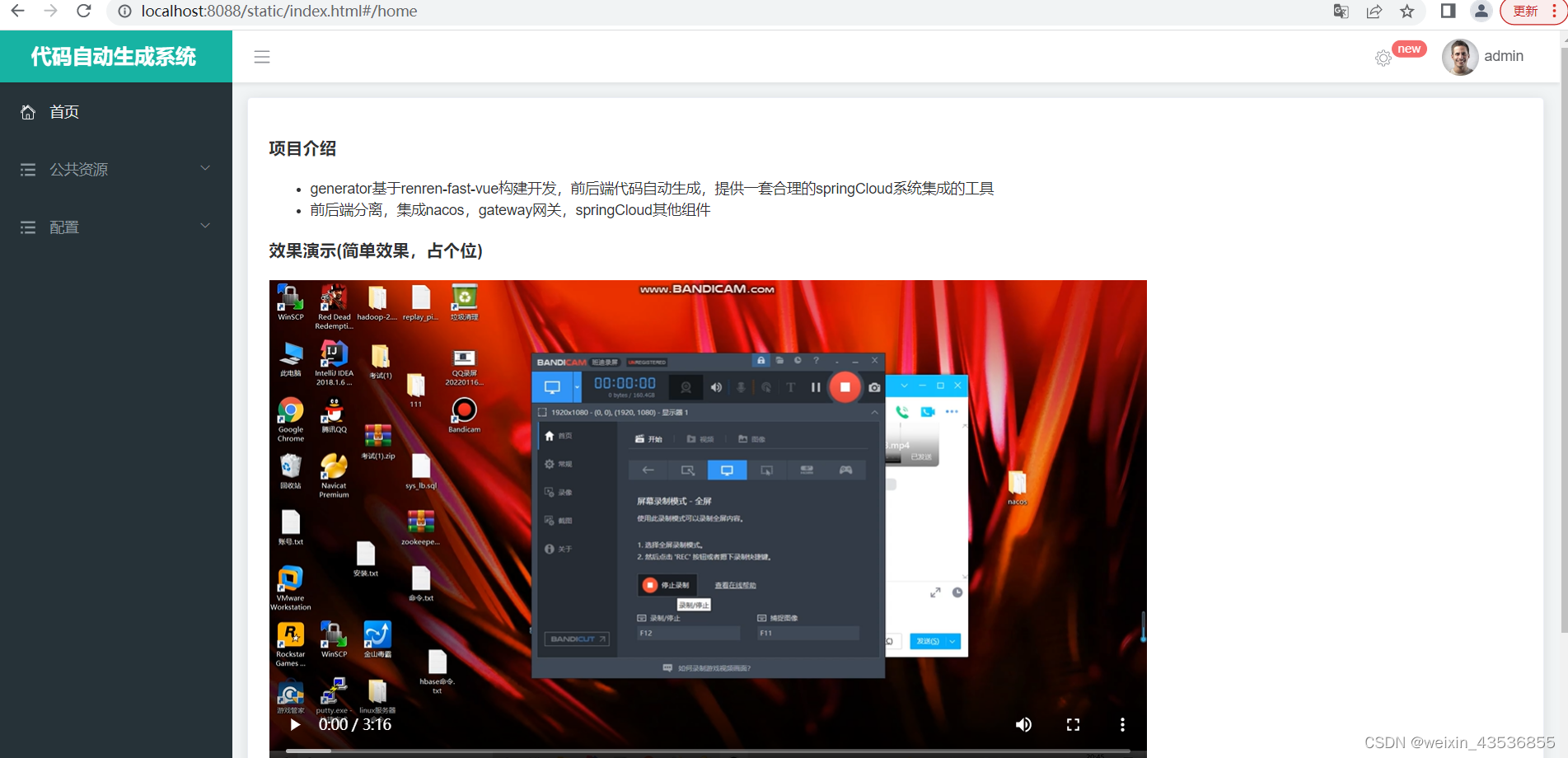This screenshot has height=758, width=1568.
Task: Click the 效果演示 heading
Action: [x=376, y=250]
